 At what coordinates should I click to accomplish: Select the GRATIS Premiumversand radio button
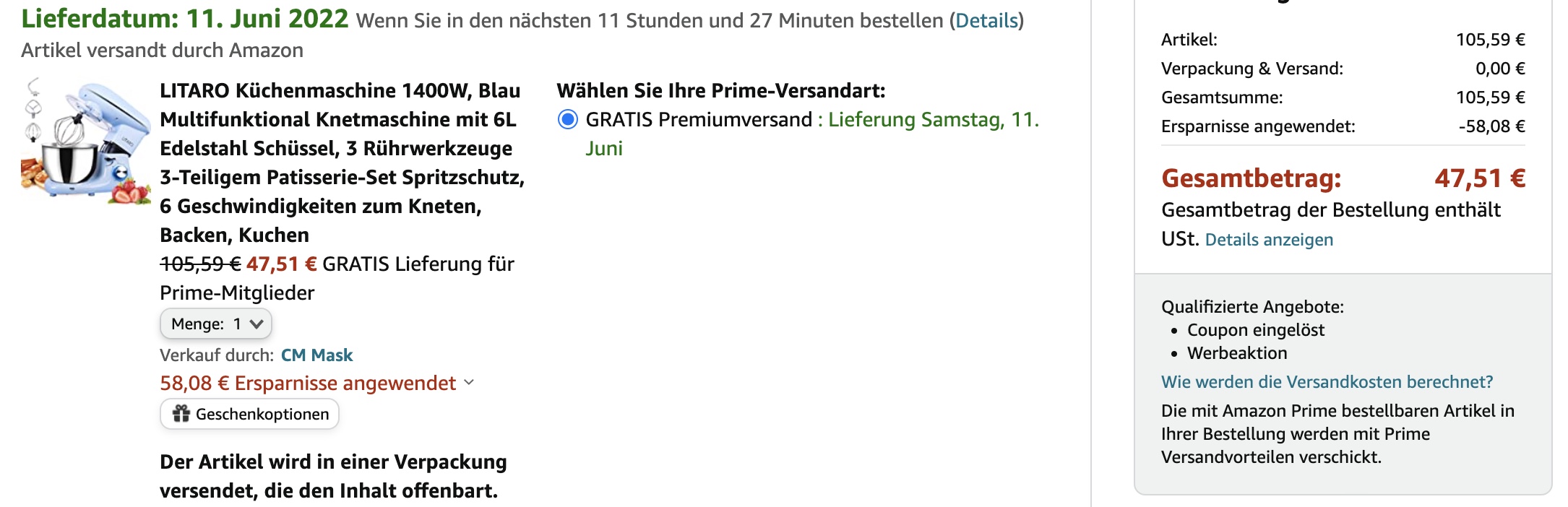pyautogui.click(x=568, y=120)
